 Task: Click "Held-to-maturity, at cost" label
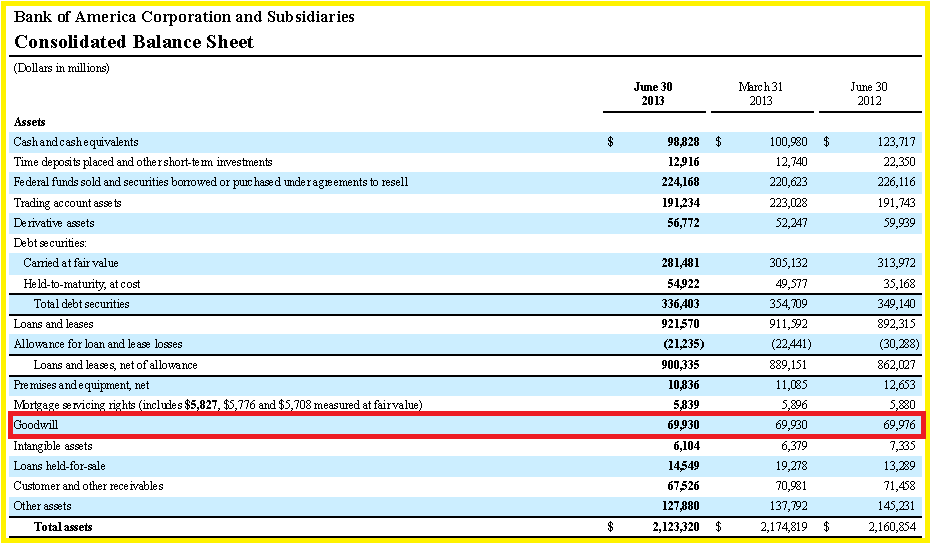pos(82,284)
